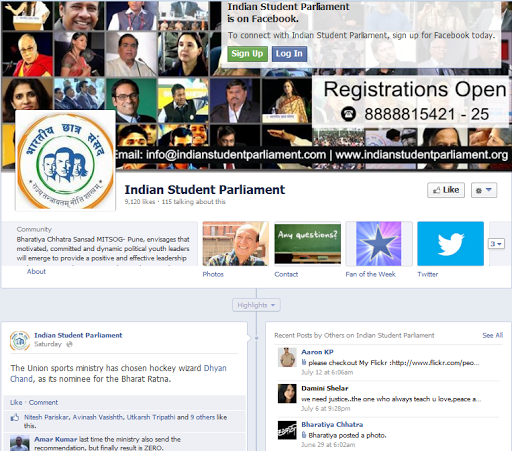Open the Dhyan Chand link in post

pos(118,373)
